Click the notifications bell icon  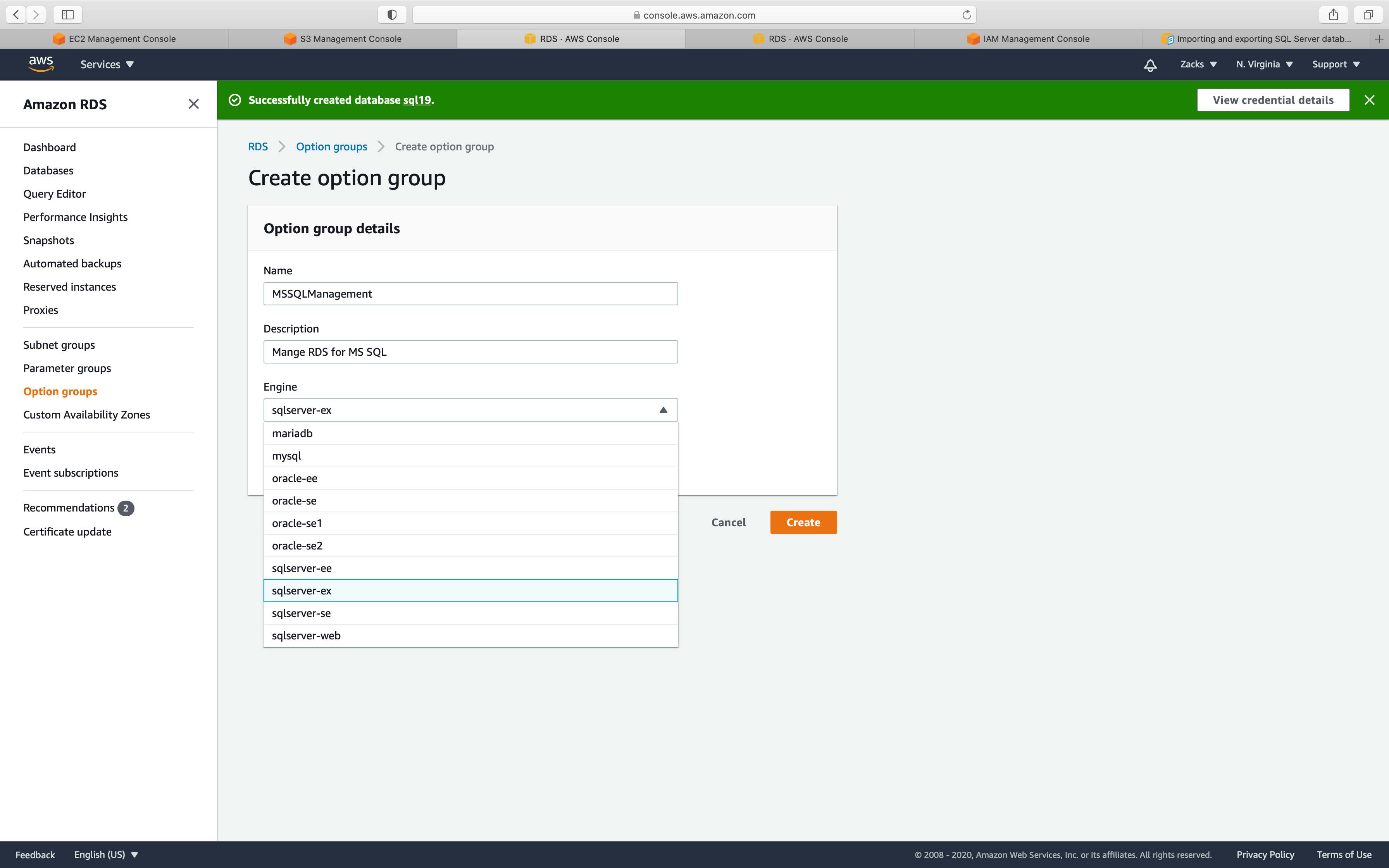coord(1149,65)
